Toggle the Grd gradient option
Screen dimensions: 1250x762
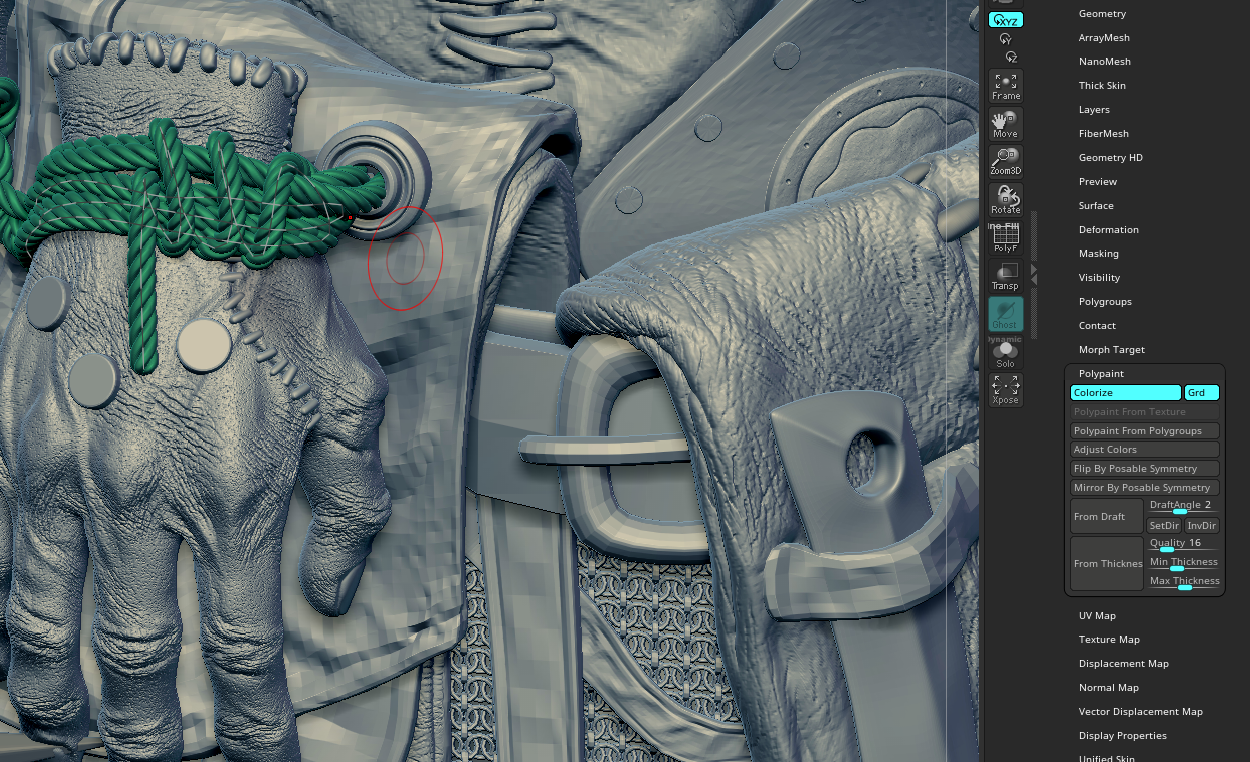tap(1202, 393)
